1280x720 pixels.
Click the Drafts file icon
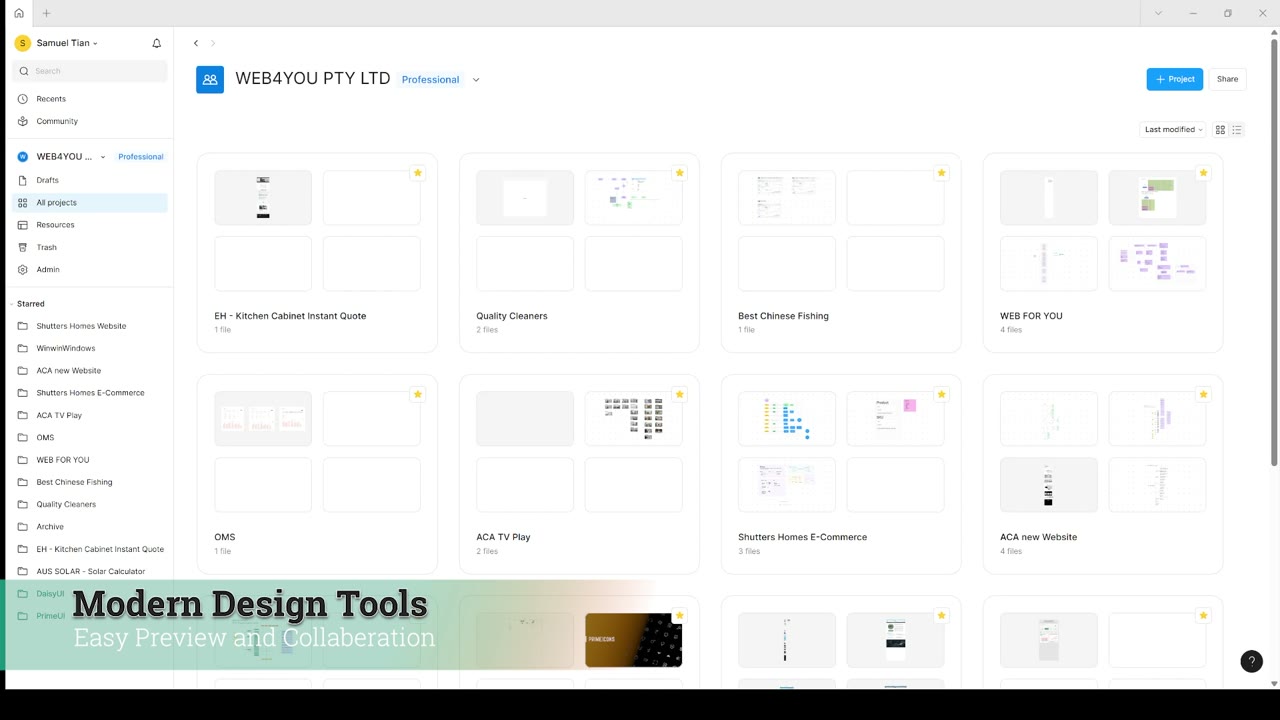tap(23, 180)
